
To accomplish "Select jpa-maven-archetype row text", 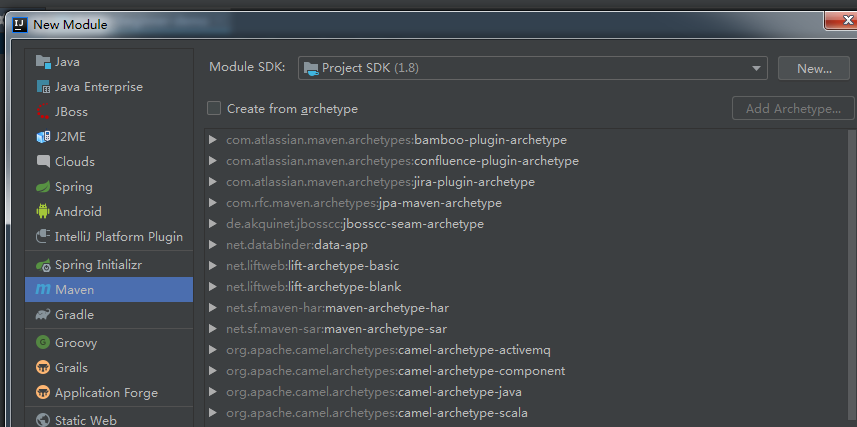I will [364, 203].
